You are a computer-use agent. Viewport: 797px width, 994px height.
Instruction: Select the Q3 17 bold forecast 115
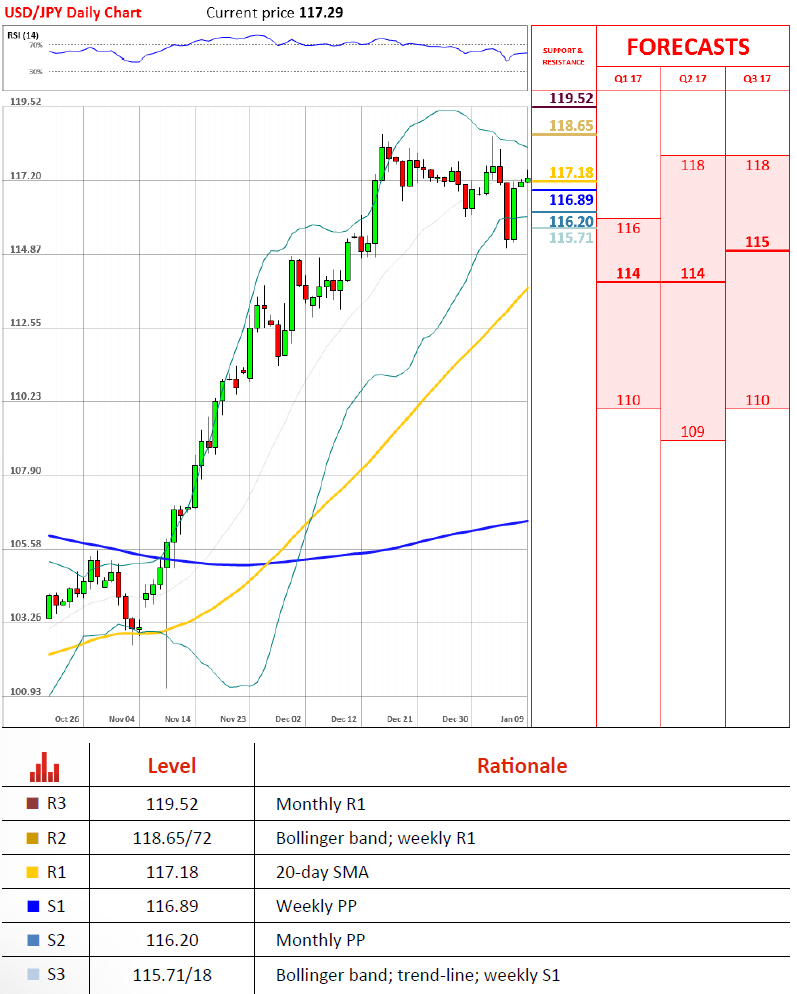pyautogui.click(x=758, y=242)
